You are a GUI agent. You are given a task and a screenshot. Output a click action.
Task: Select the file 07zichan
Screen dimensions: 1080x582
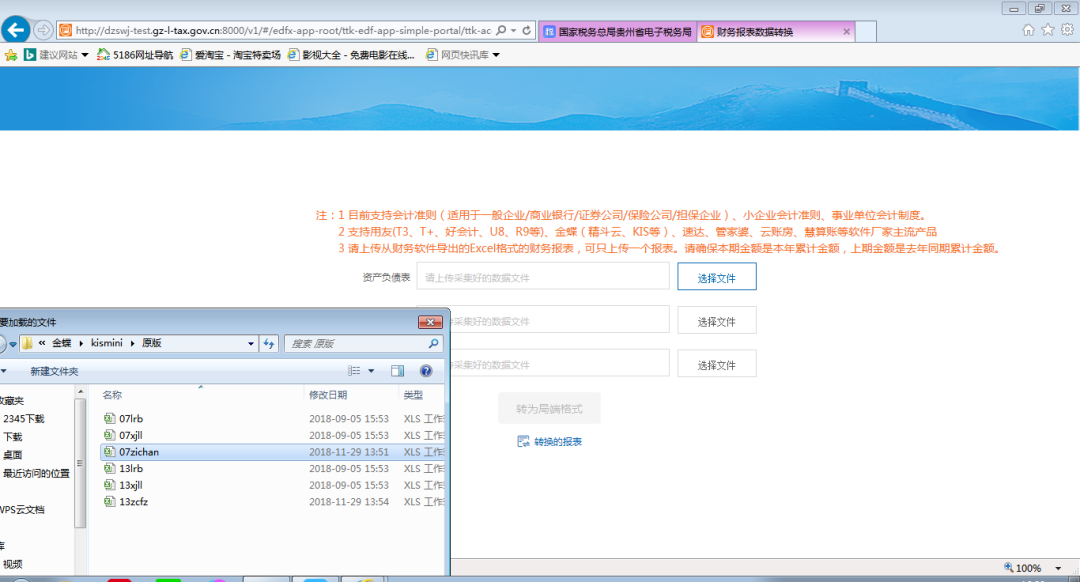click(139, 452)
